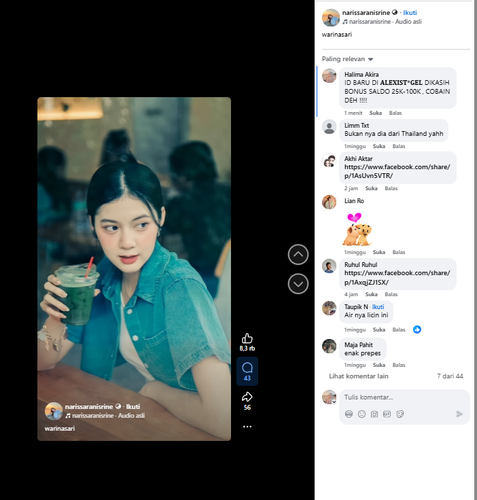Open Limm Txt's default profile avatar
Image resolution: width=477 pixels, height=500 pixels.
329,127
